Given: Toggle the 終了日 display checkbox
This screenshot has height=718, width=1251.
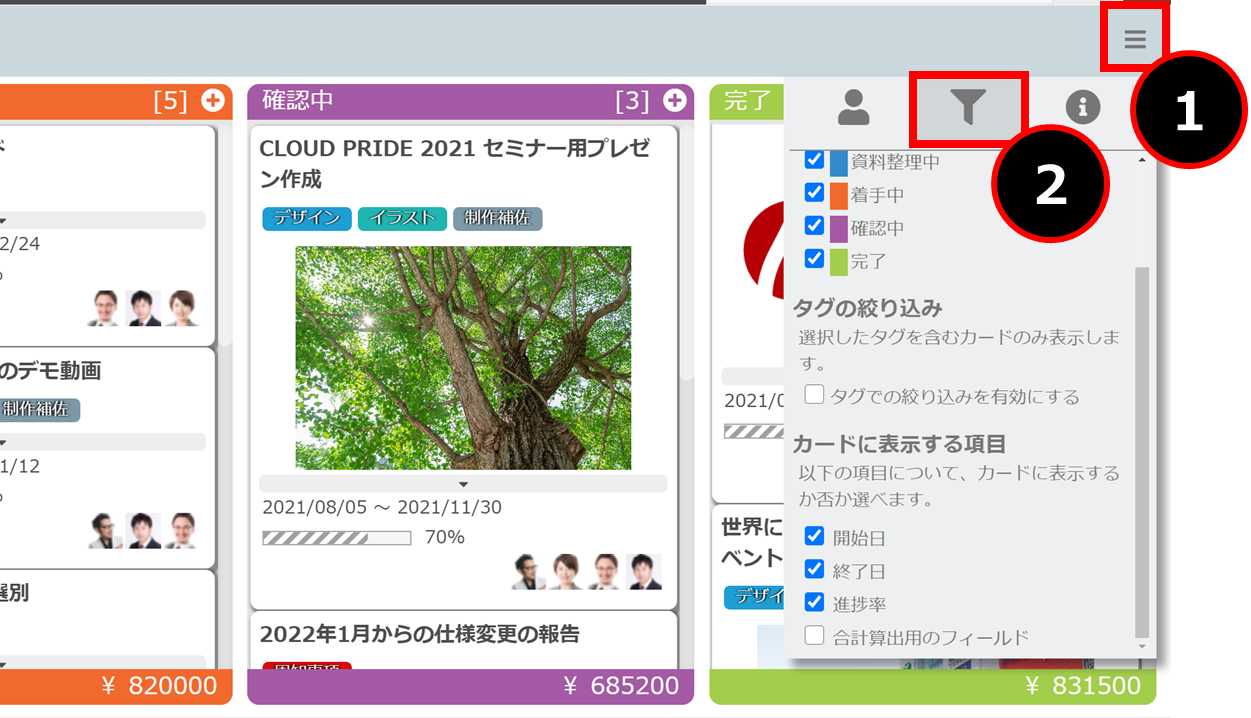Looking at the screenshot, I should [814, 570].
